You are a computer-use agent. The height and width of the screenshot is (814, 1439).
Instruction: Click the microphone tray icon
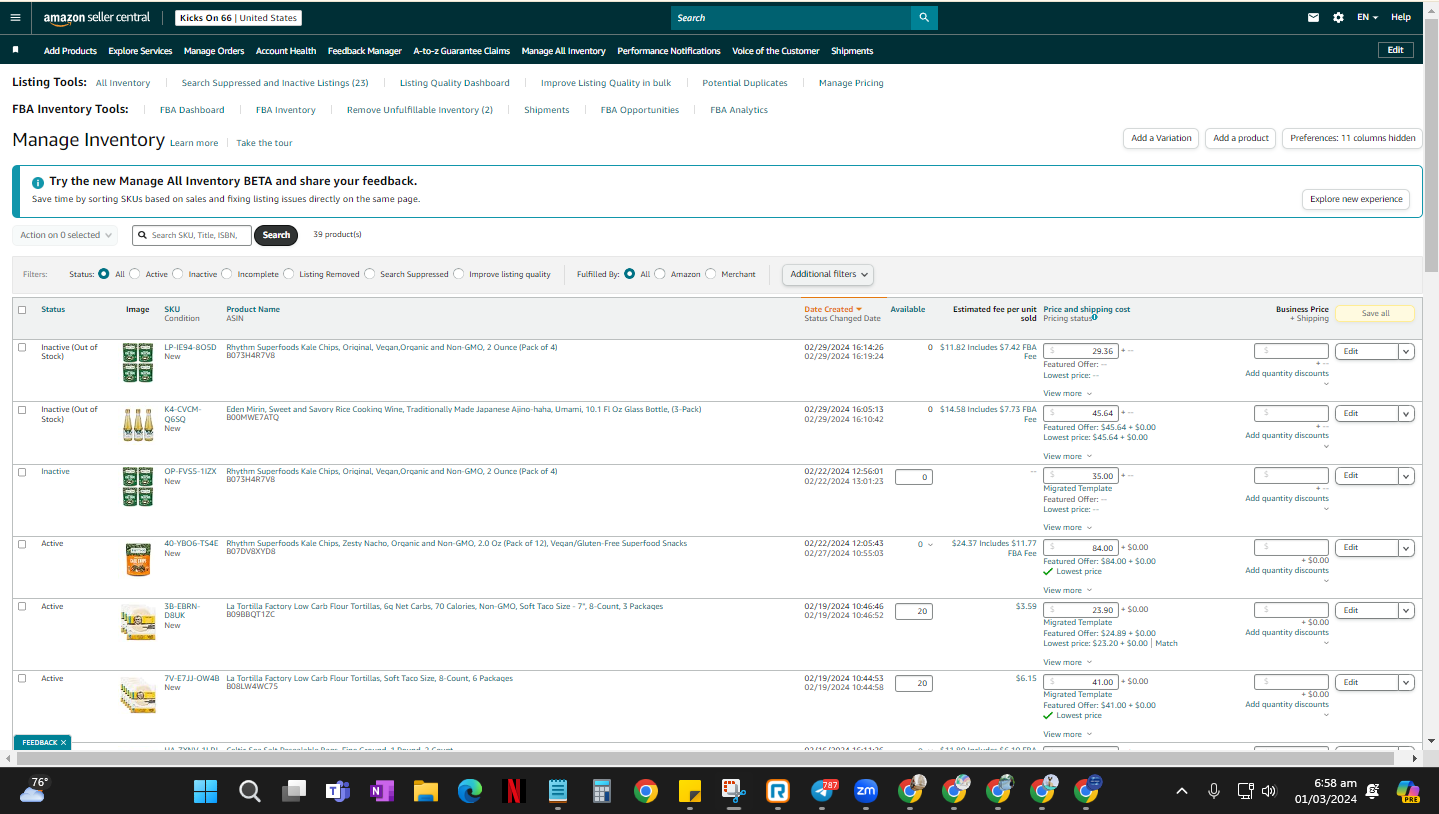[x=1214, y=791]
